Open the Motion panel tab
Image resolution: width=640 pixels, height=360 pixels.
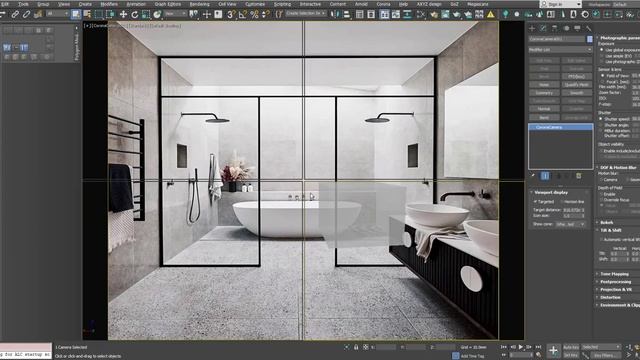pos(566,28)
